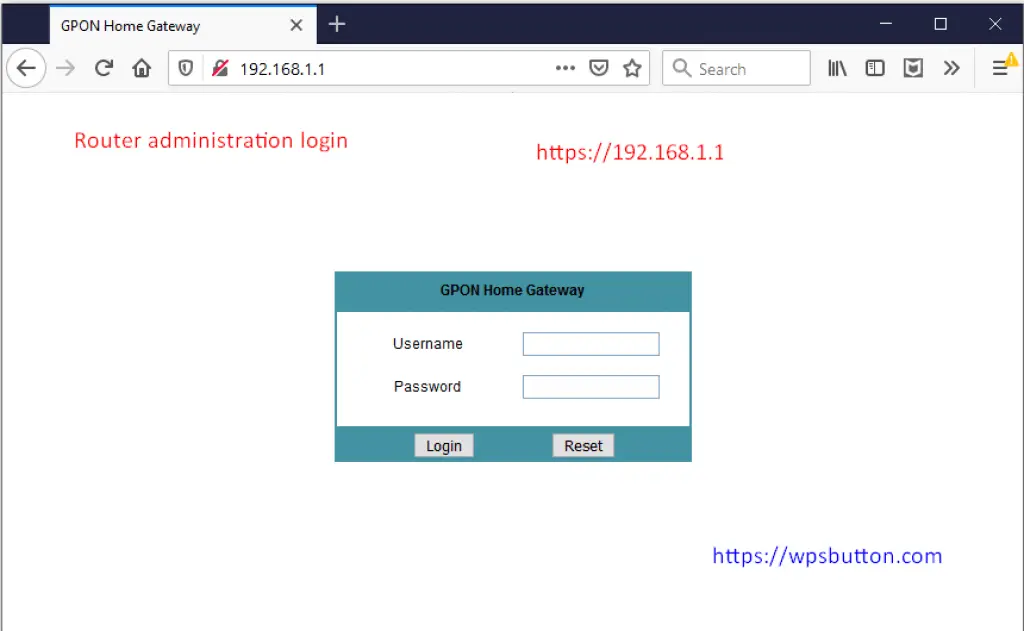The width and height of the screenshot is (1024, 631).
Task: Expand the toolbar overflow chevron
Action: point(951,69)
